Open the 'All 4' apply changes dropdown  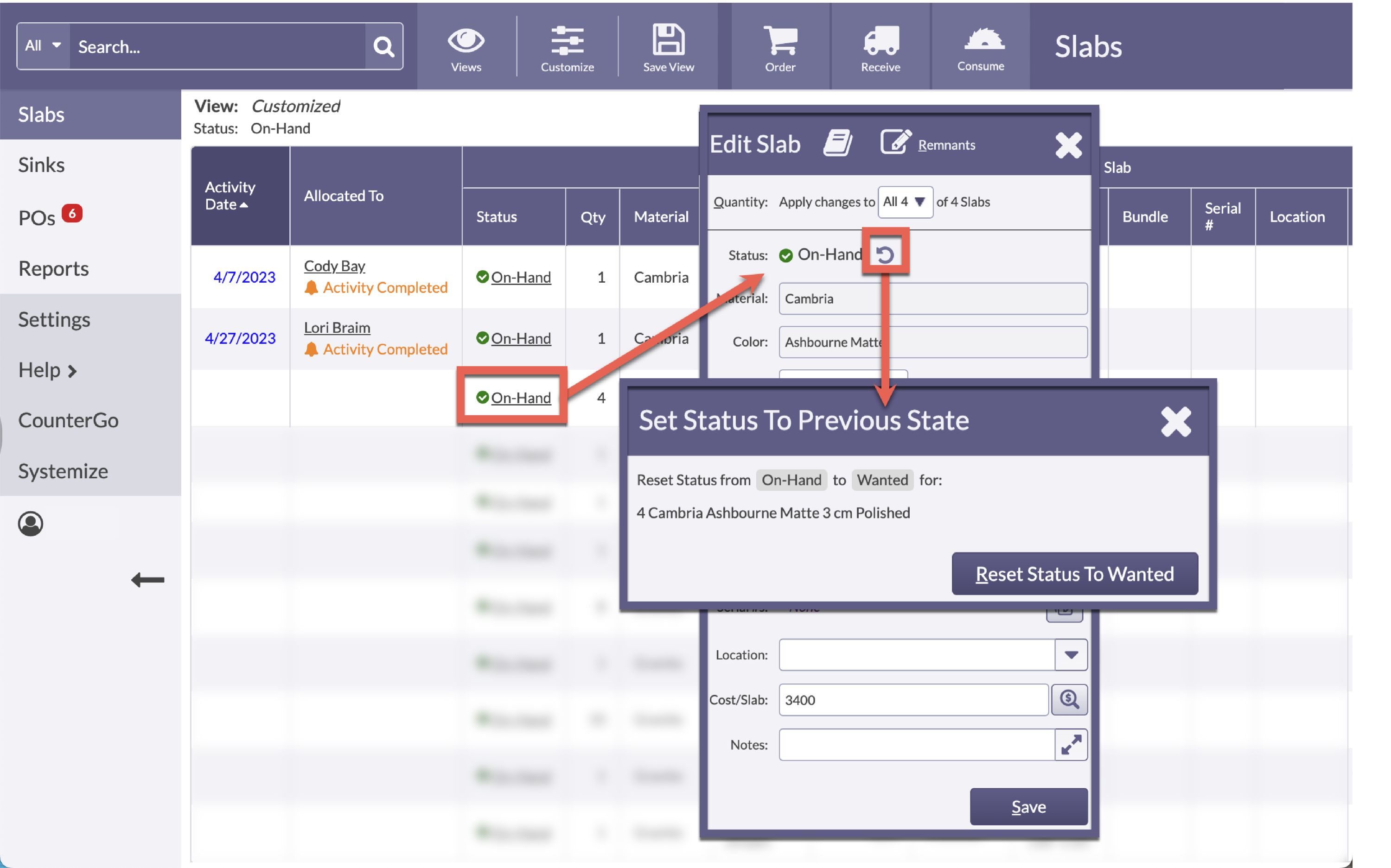pyautogui.click(x=905, y=202)
